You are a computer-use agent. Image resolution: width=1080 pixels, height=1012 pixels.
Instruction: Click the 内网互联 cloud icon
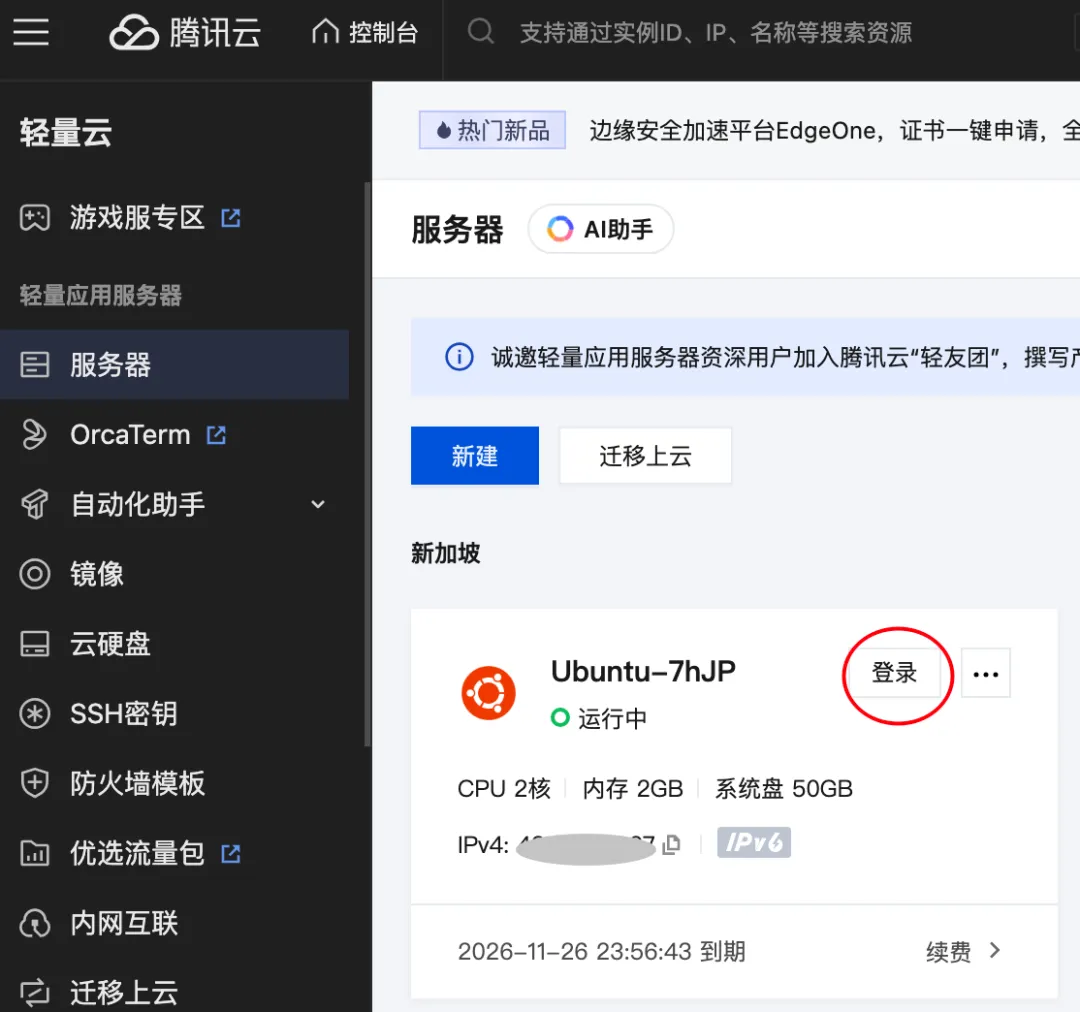point(34,923)
